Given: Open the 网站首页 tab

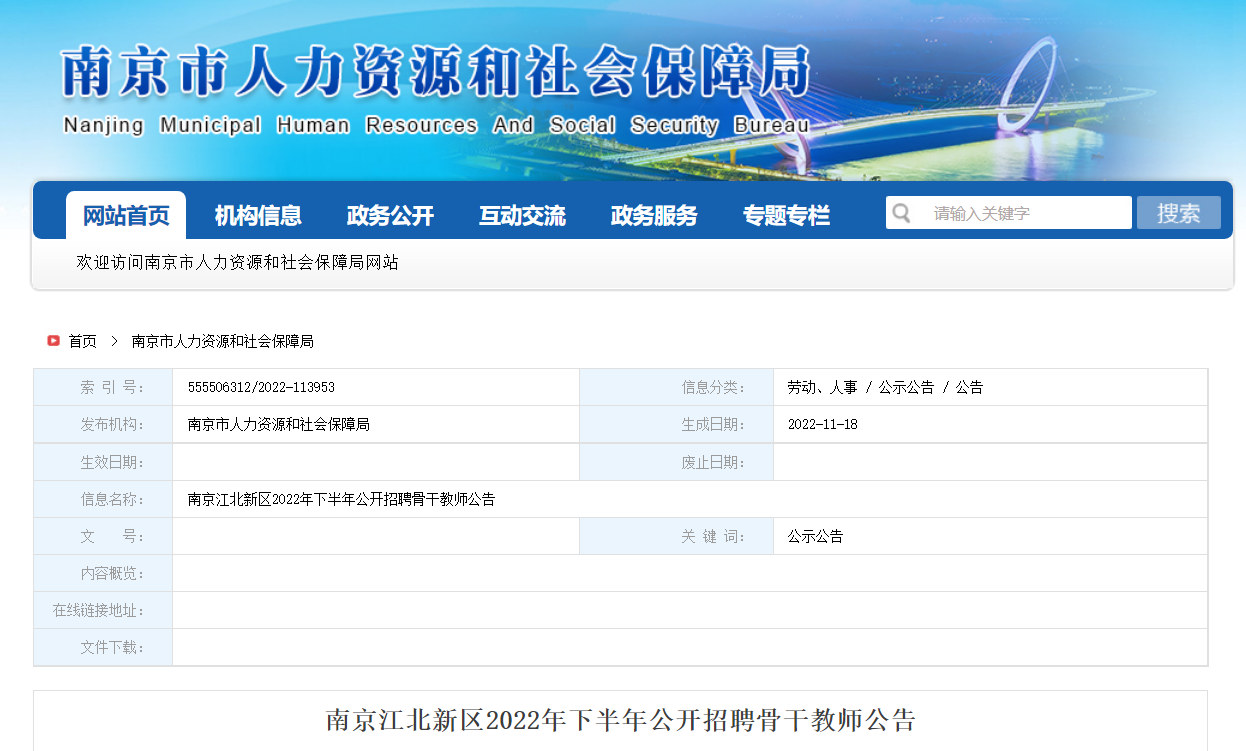Looking at the screenshot, I should (x=126, y=215).
